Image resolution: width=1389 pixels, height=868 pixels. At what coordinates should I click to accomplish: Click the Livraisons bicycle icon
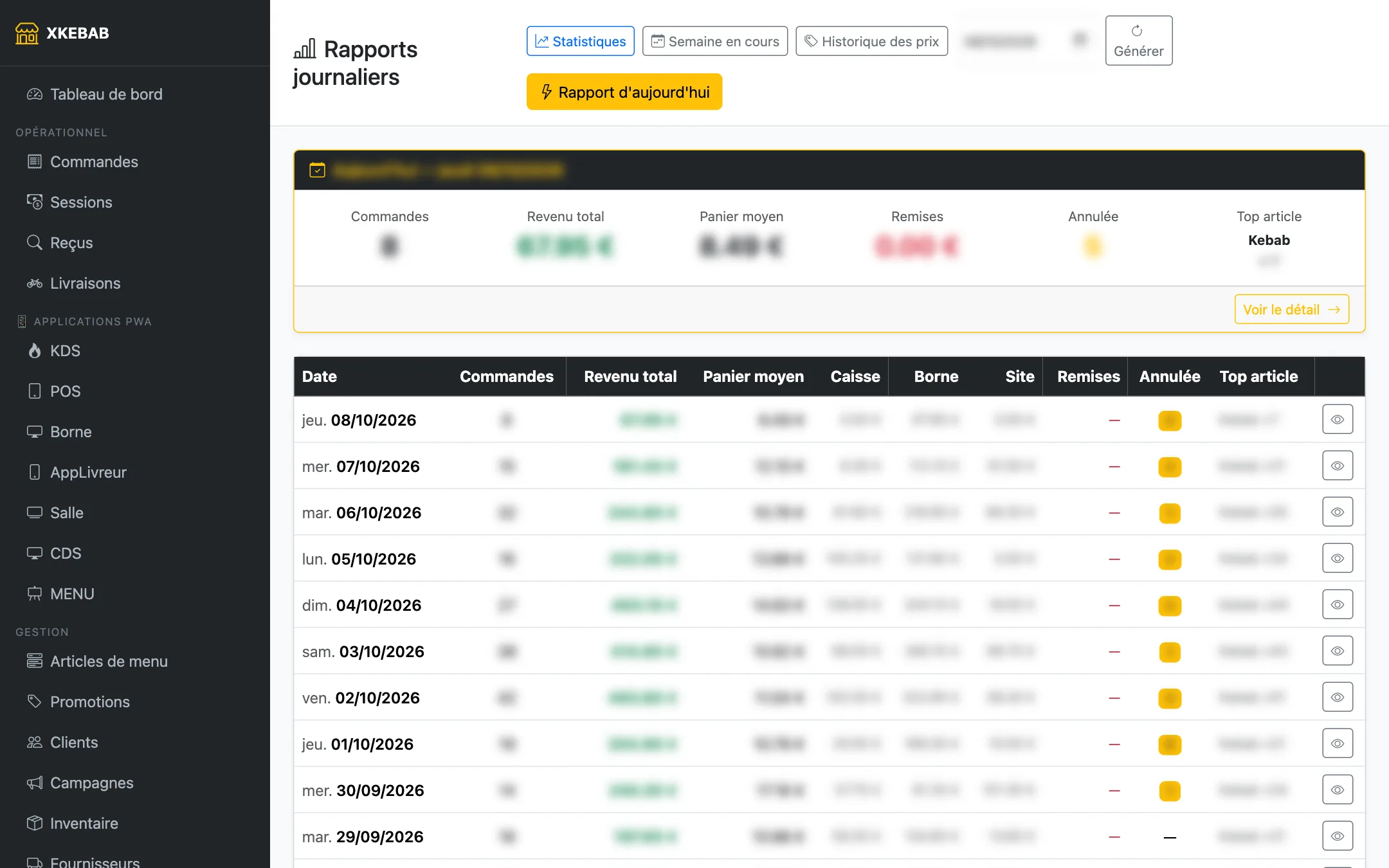click(x=35, y=284)
